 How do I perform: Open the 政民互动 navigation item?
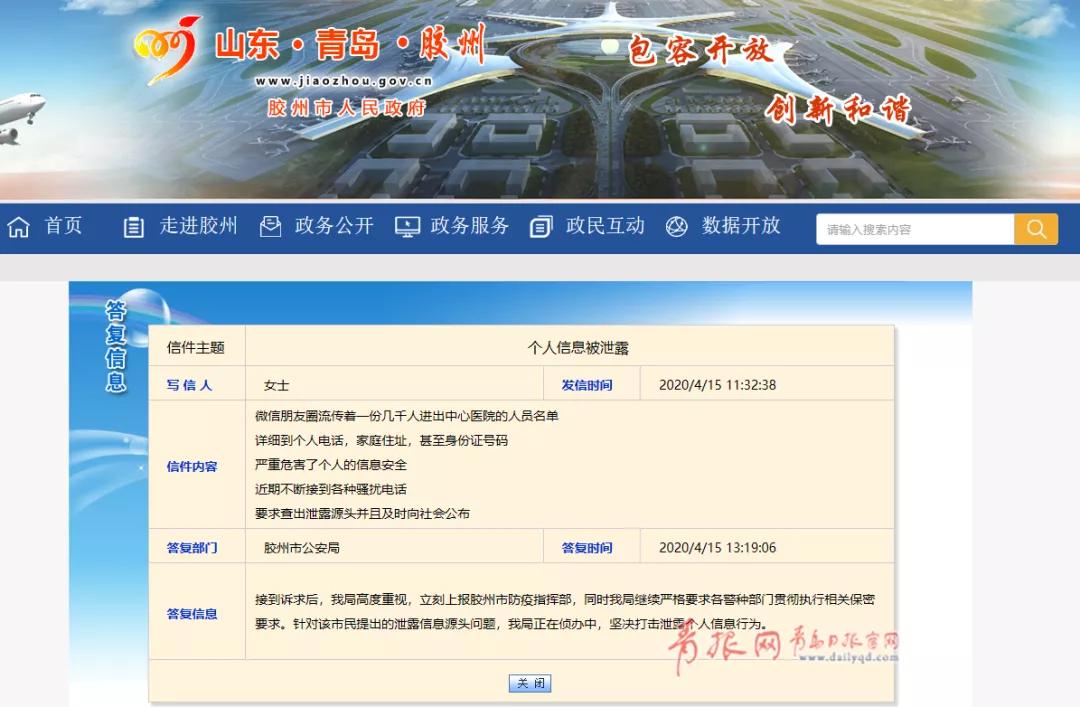(x=605, y=226)
